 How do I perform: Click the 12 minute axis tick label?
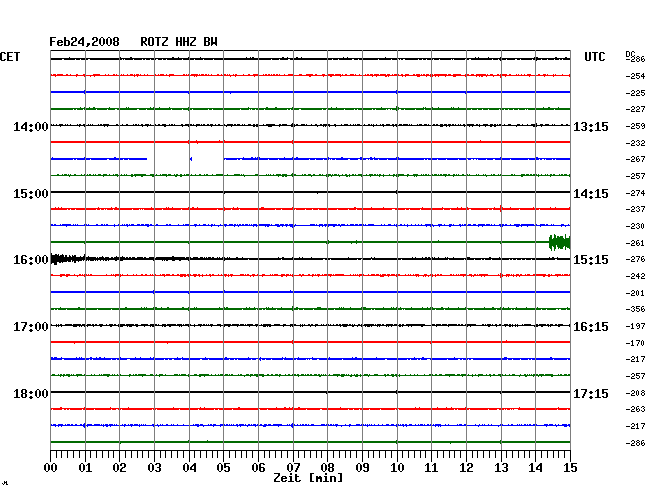point(466,468)
